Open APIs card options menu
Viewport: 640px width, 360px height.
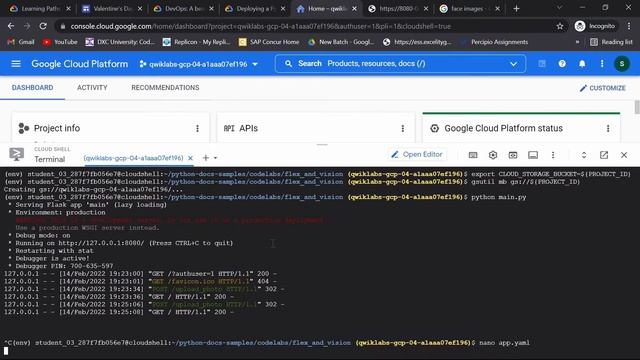tap(403, 129)
